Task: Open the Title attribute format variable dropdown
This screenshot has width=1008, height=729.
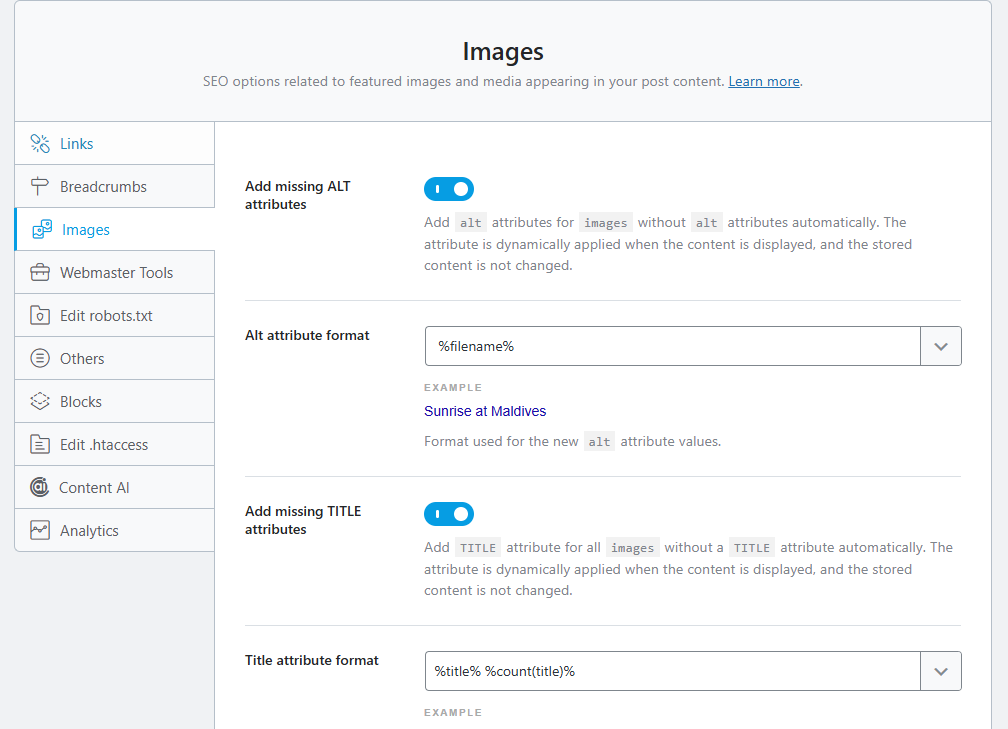Action: (940, 671)
